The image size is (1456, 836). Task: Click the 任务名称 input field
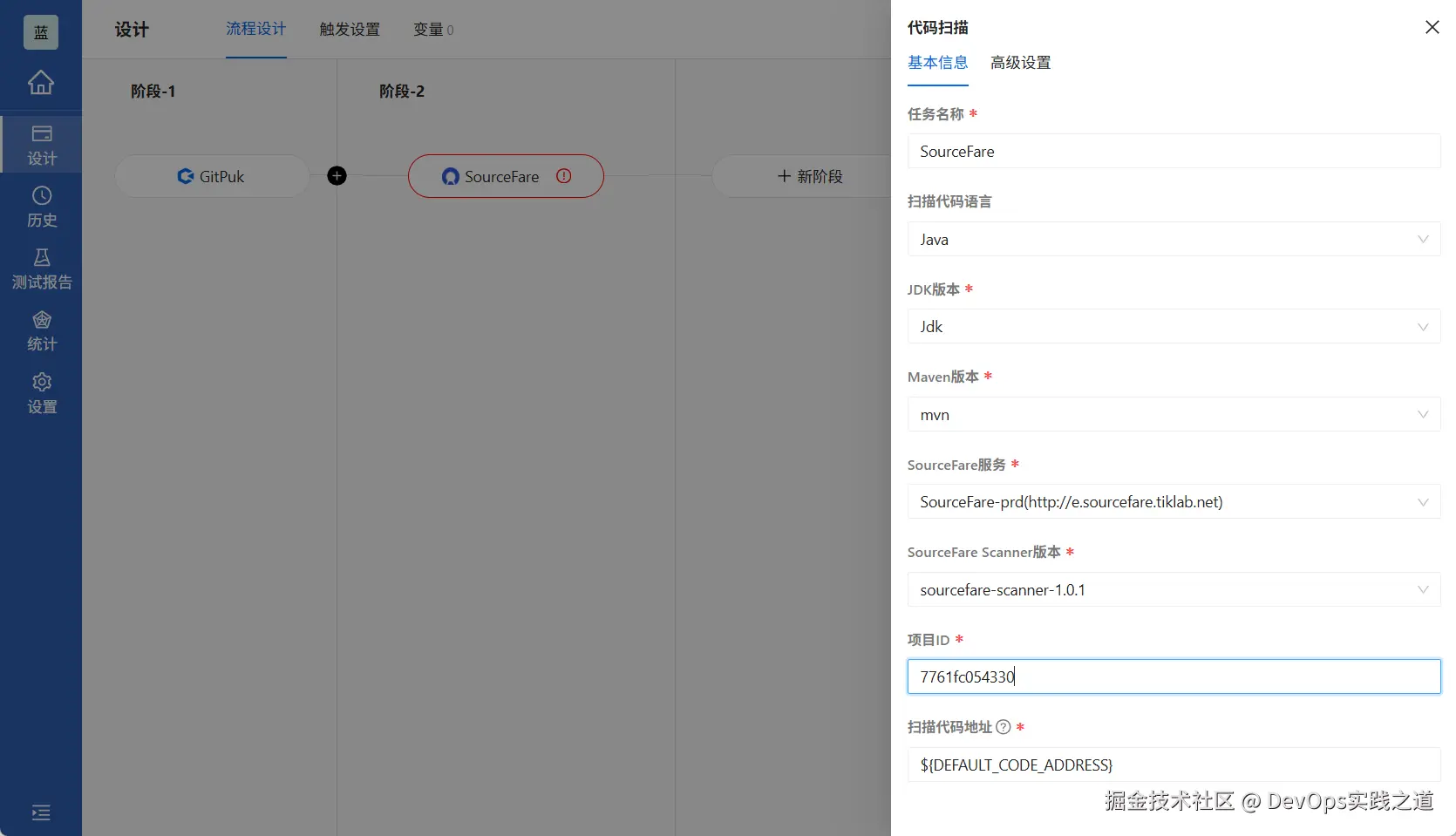[1174, 152]
